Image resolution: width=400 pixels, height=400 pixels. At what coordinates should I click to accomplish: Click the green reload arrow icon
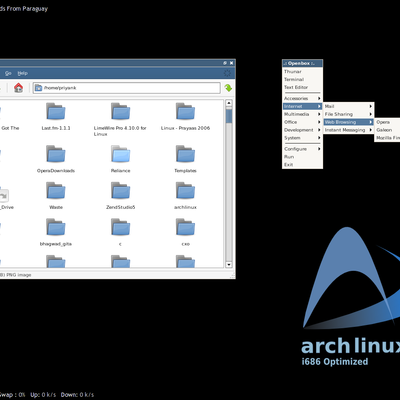pos(228,88)
